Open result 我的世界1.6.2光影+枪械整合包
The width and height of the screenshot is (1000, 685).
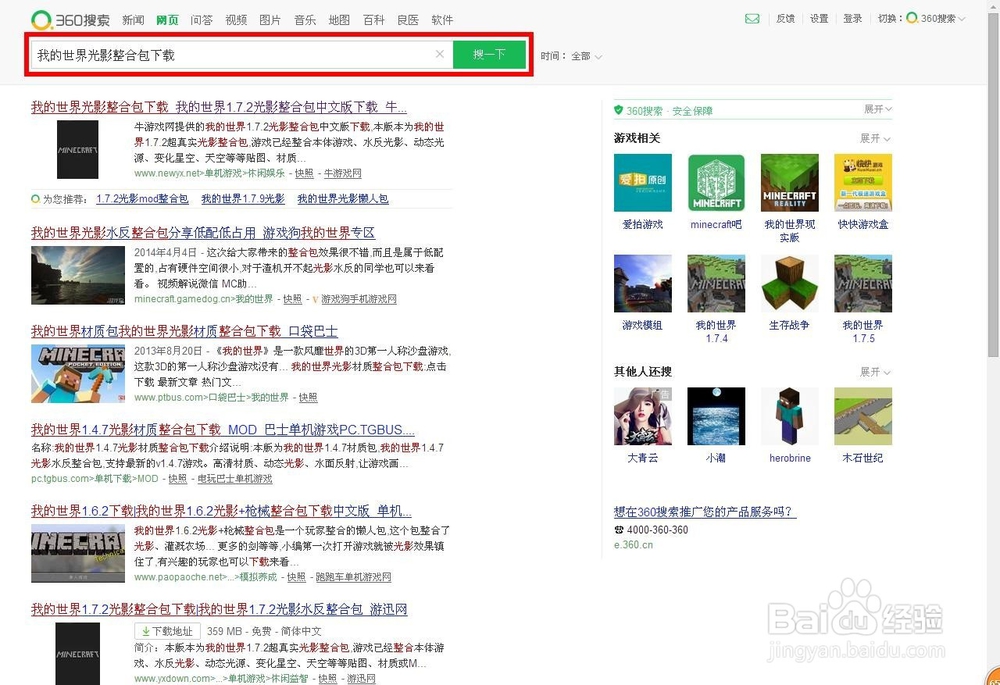221,511
